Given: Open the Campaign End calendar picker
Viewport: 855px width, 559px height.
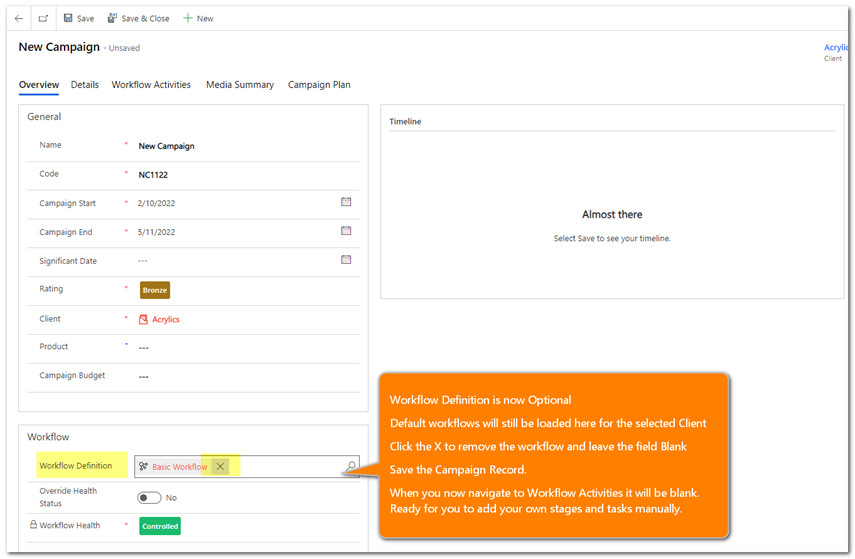Looking at the screenshot, I should coord(346,231).
